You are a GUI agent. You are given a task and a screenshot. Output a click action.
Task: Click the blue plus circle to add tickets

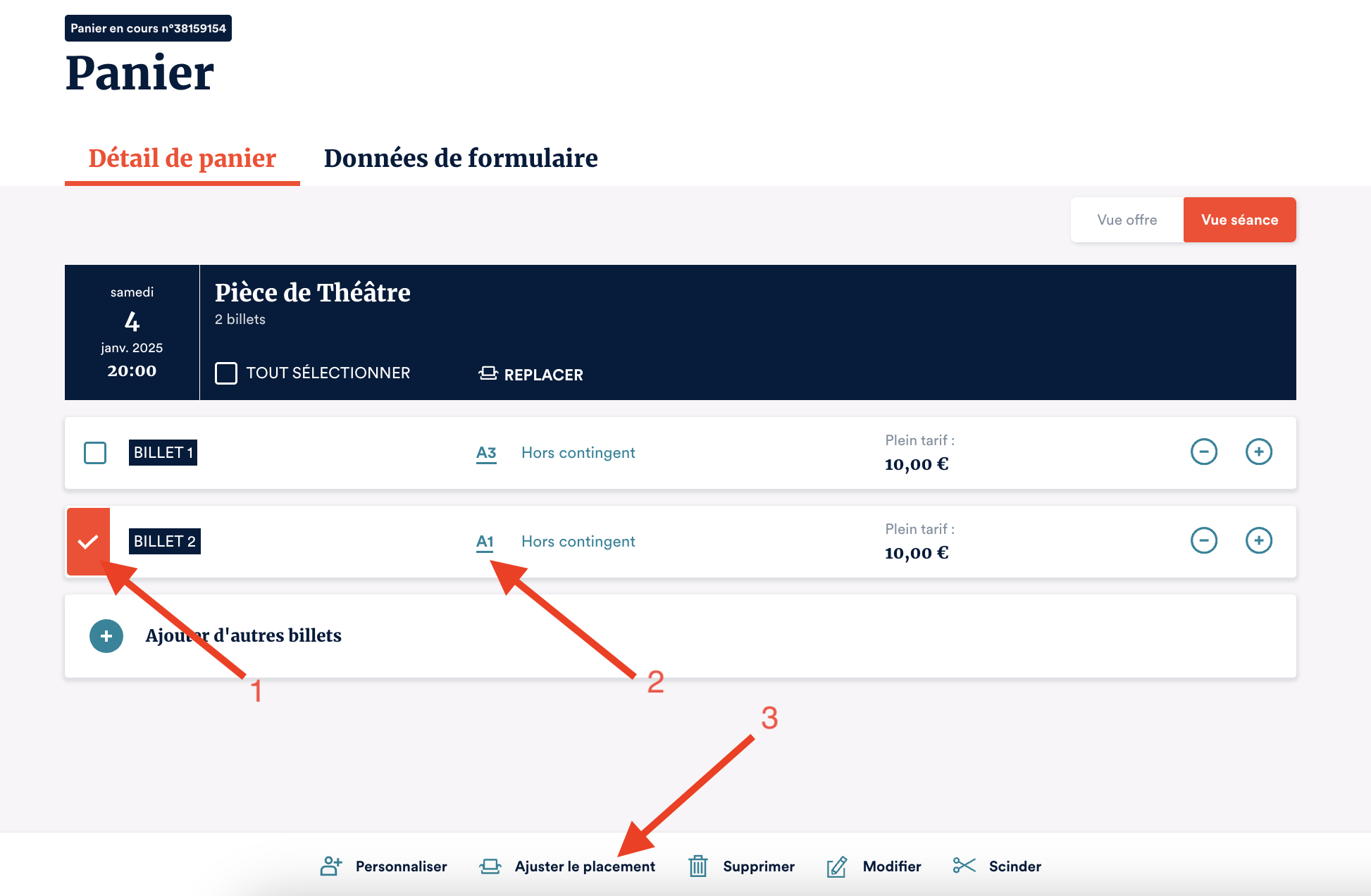point(106,636)
